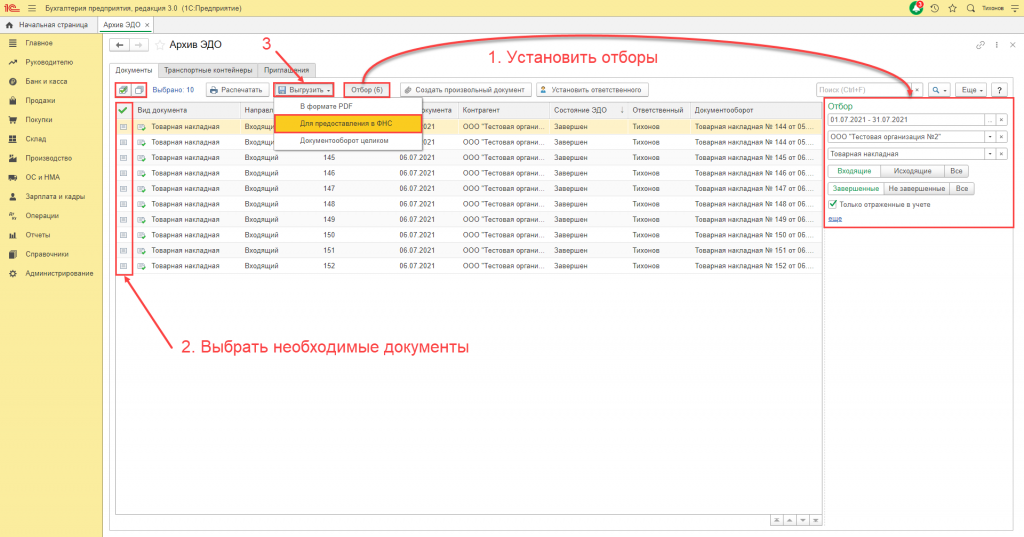The image size is (1024, 537).
Task: Open the history clock icon
Action: click(935, 8)
